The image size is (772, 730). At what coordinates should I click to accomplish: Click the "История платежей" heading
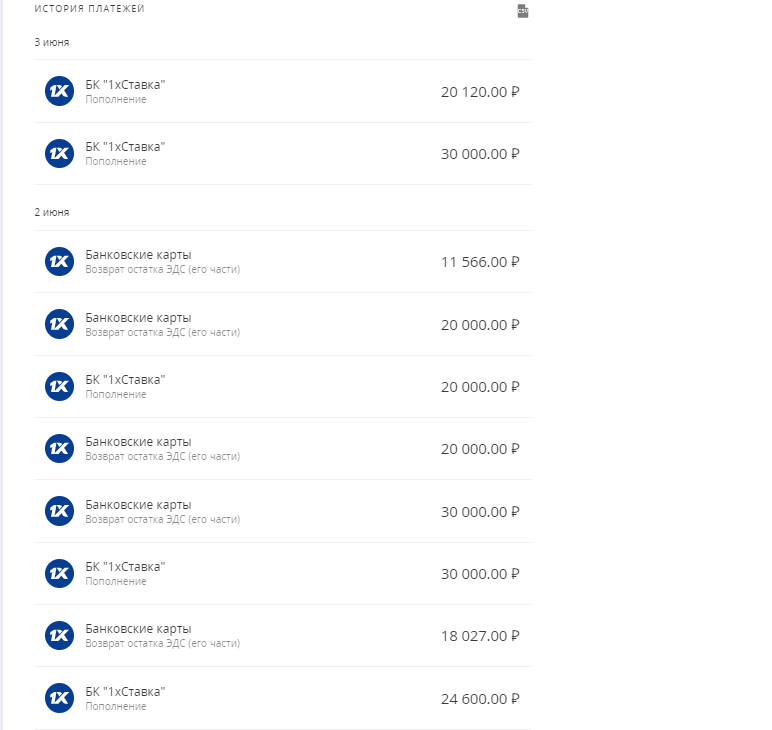tap(89, 9)
